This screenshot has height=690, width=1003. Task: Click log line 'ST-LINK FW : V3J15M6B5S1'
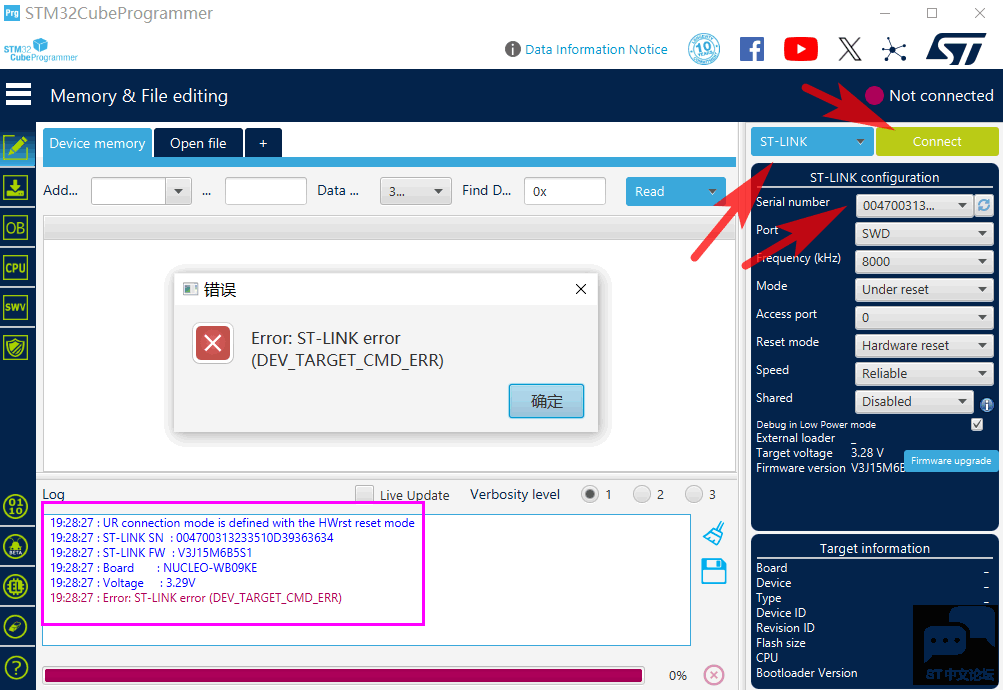(x=151, y=553)
